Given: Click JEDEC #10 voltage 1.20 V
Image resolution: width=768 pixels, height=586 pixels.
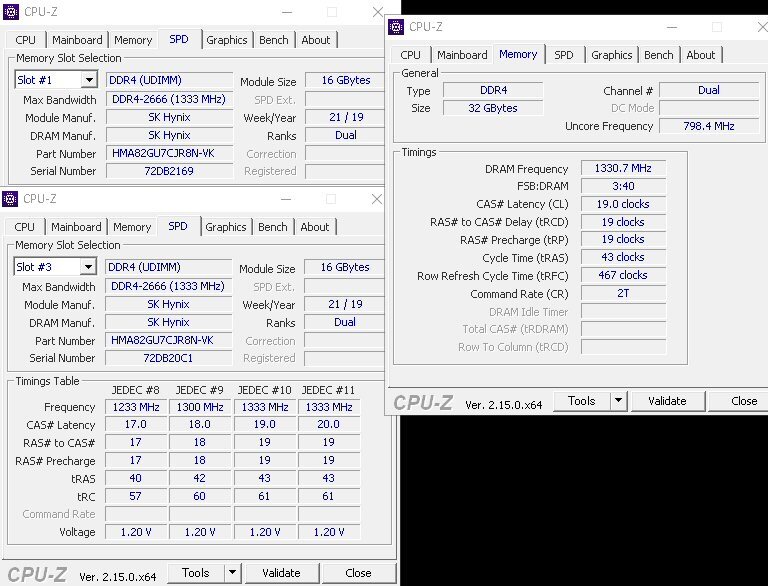Looking at the screenshot, I should point(265,532).
